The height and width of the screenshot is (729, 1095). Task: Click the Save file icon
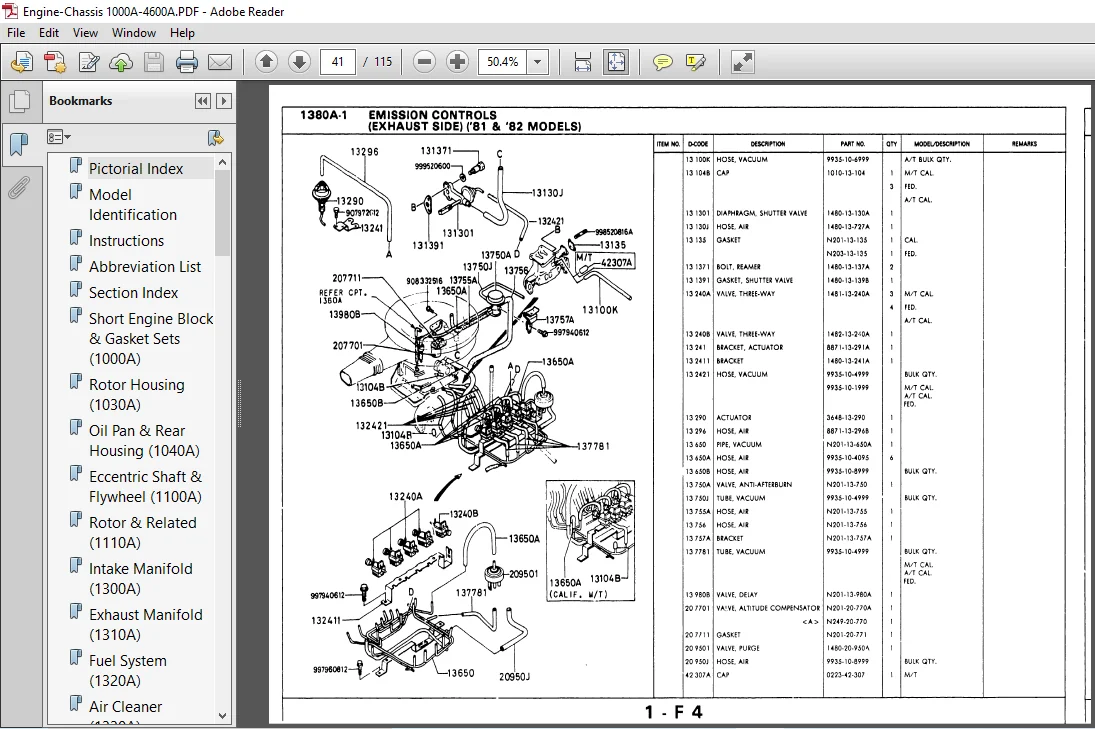[x=154, y=62]
